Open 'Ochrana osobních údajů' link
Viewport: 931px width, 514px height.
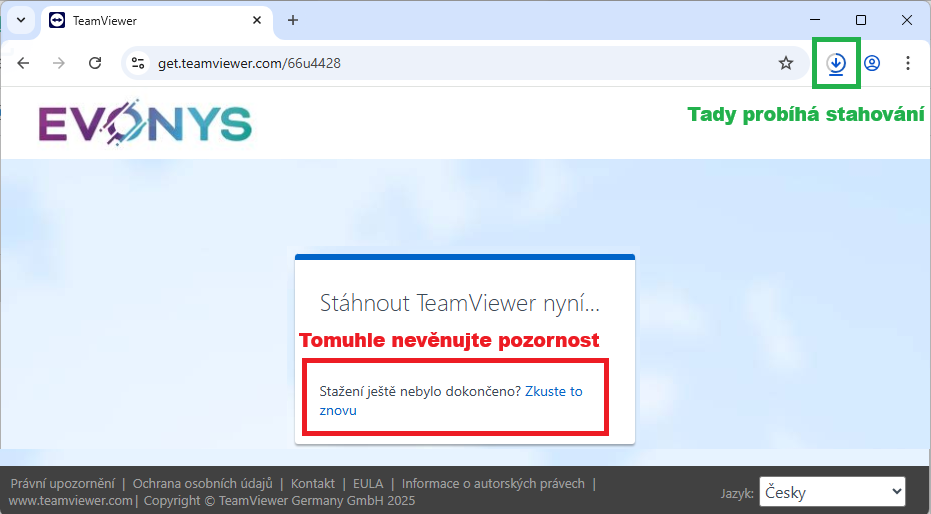202,484
